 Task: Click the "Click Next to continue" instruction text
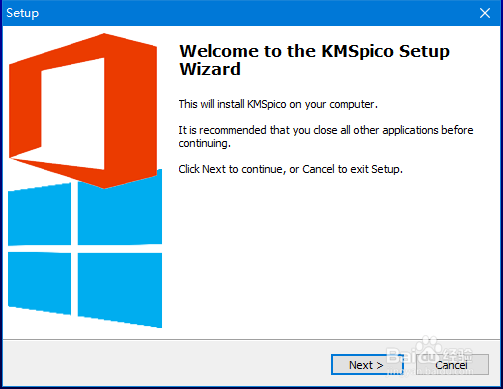coord(290,169)
